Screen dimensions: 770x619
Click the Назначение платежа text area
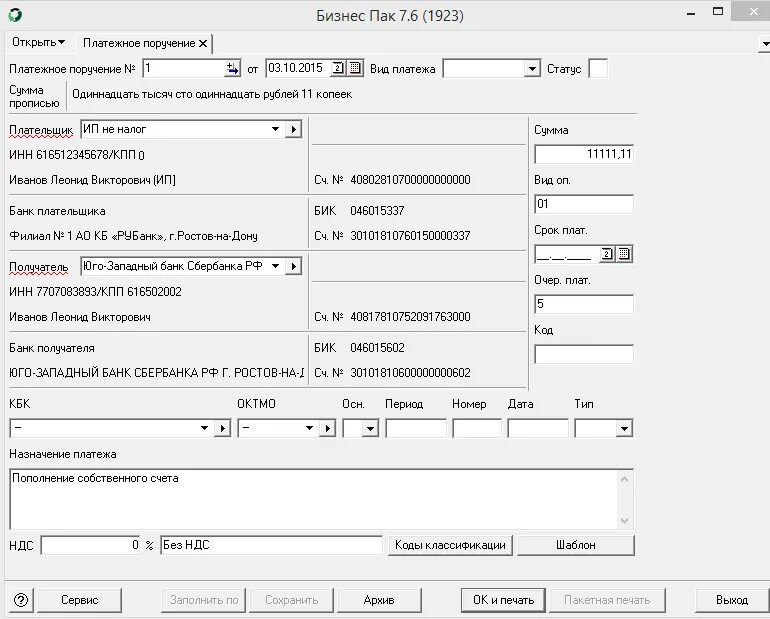[x=313, y=499]
